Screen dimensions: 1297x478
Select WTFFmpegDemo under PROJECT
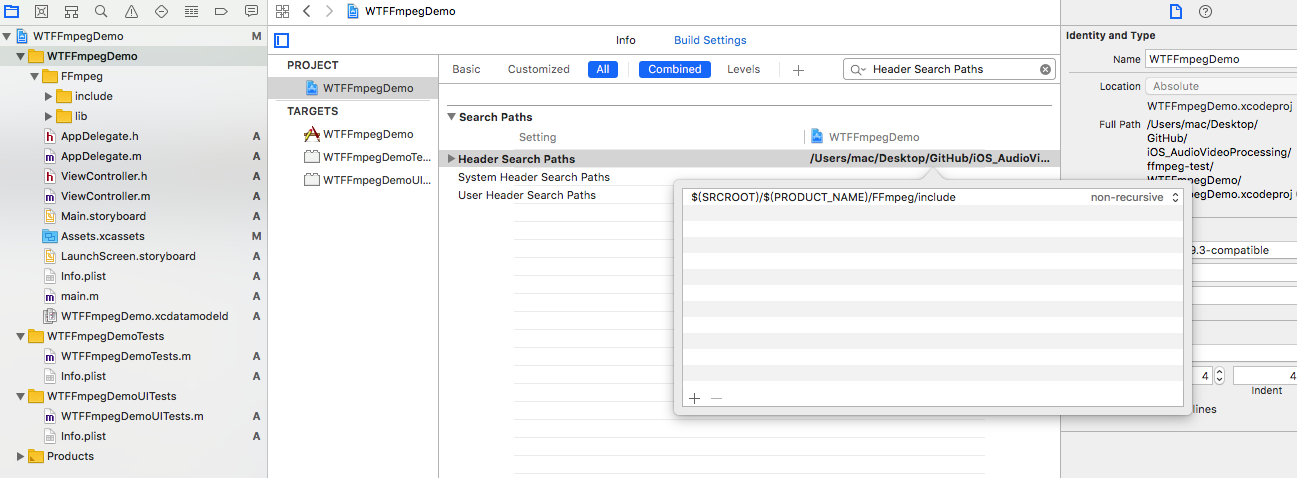(354, 88)
